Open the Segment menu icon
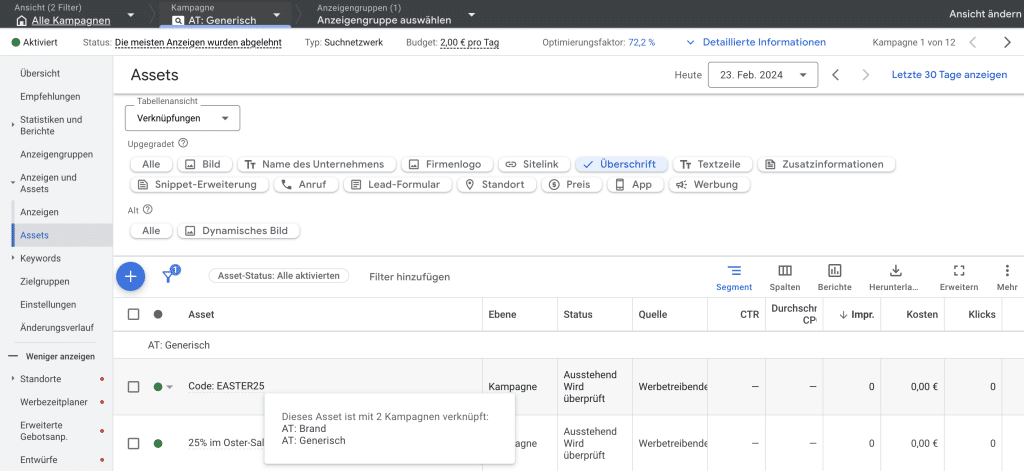Viewport: 1024px width, 471px height. (x=734, y=270)
